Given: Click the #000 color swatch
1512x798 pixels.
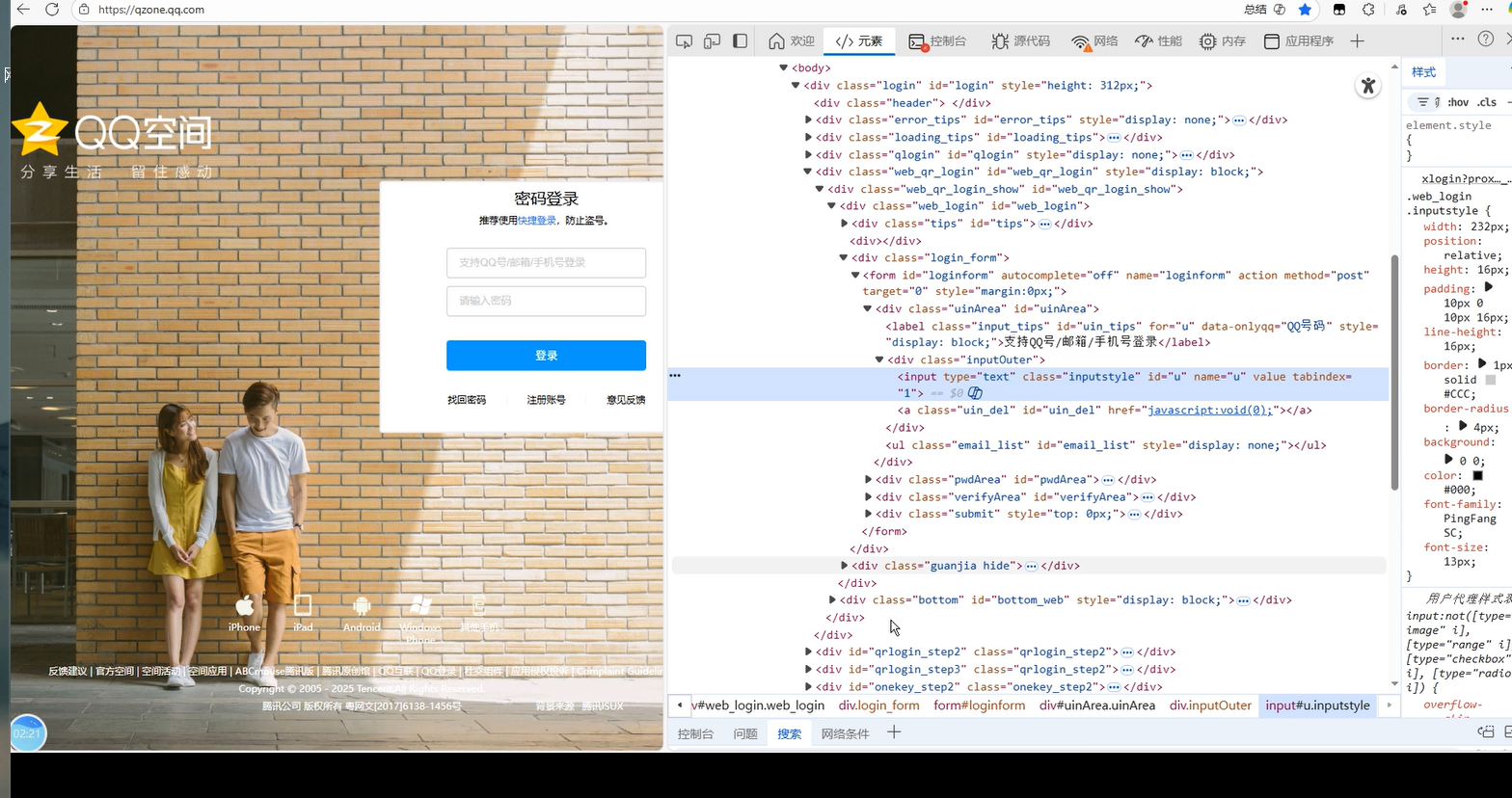Looking at the screenshot, I should [1477, 476].
